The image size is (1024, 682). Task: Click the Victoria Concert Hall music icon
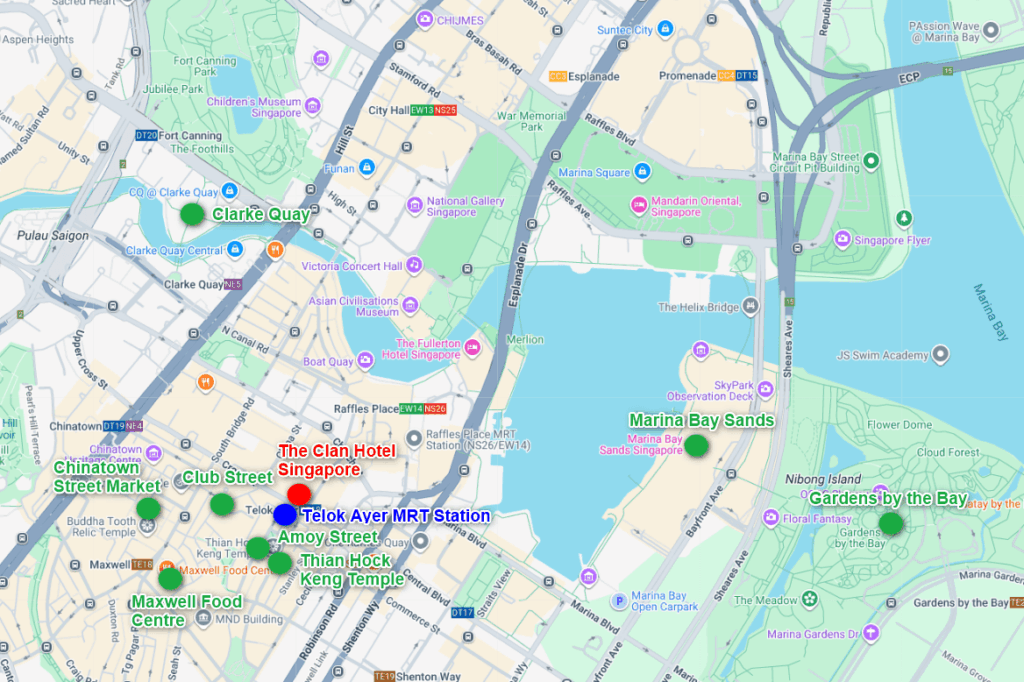[x=414, y=265]
